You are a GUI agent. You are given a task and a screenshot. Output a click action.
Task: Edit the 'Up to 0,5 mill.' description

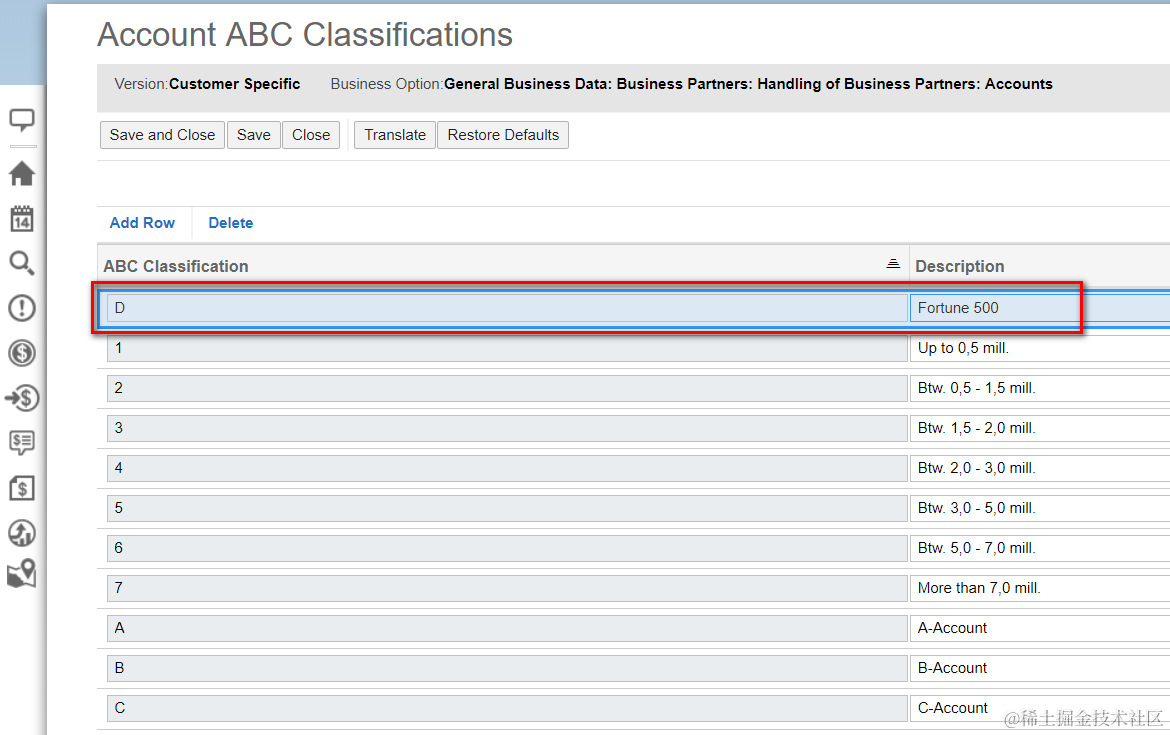(x=1039, y=348)
